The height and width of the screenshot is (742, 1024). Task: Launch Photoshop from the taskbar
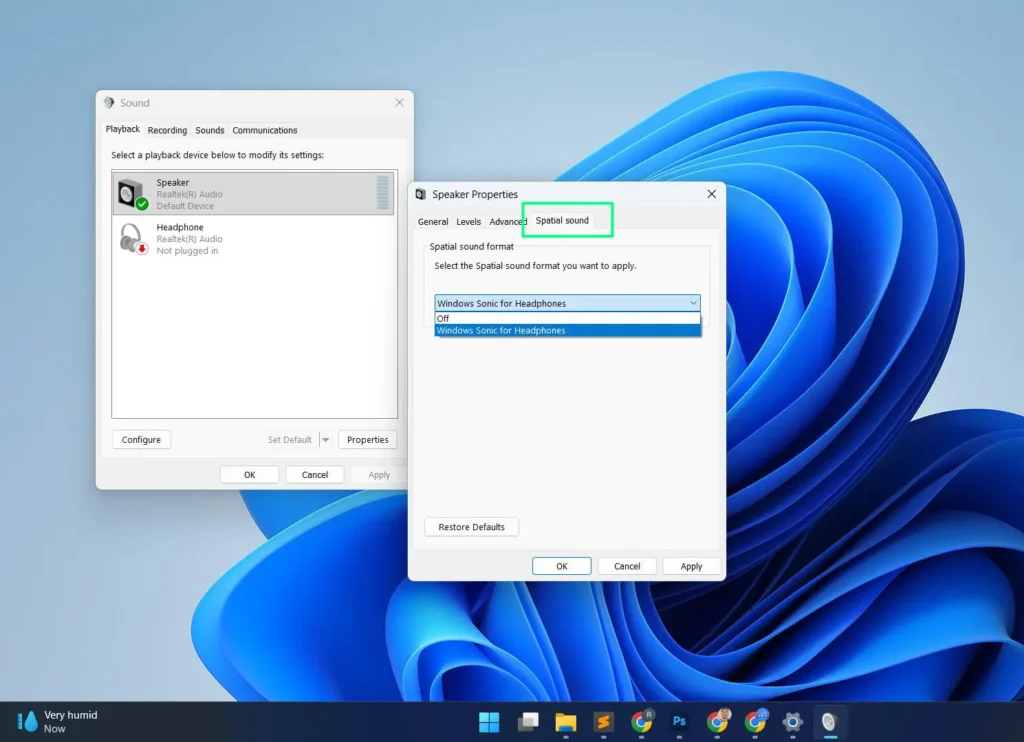[x=679, y=721]
